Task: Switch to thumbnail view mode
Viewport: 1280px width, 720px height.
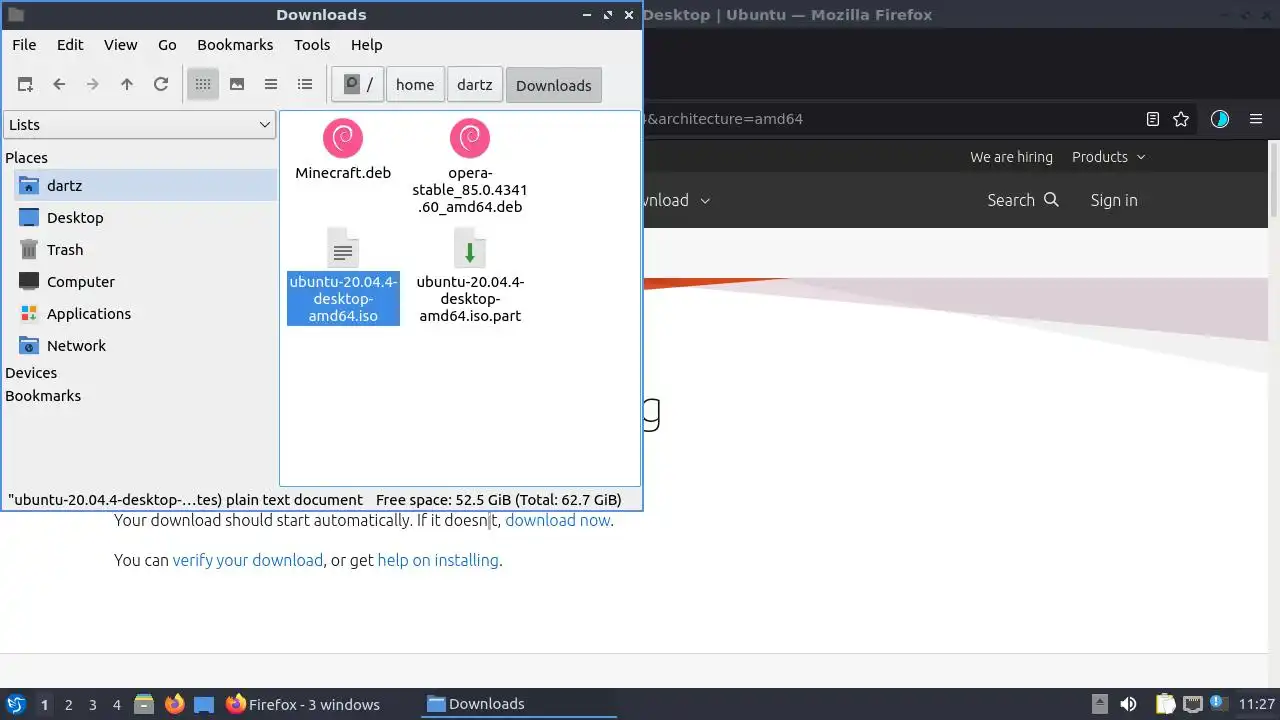Action: click(237, 85)
